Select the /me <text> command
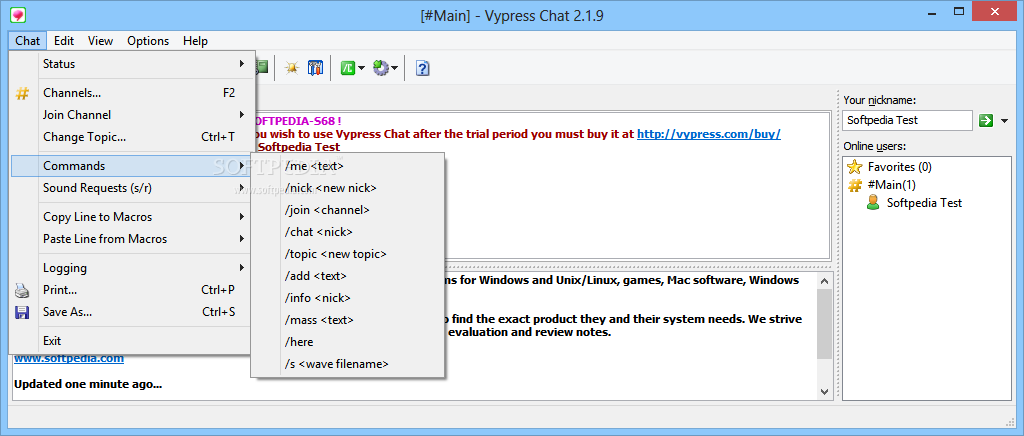Image resolution: width=1024 pixels, height=436 pixels. tap(348, 166)
